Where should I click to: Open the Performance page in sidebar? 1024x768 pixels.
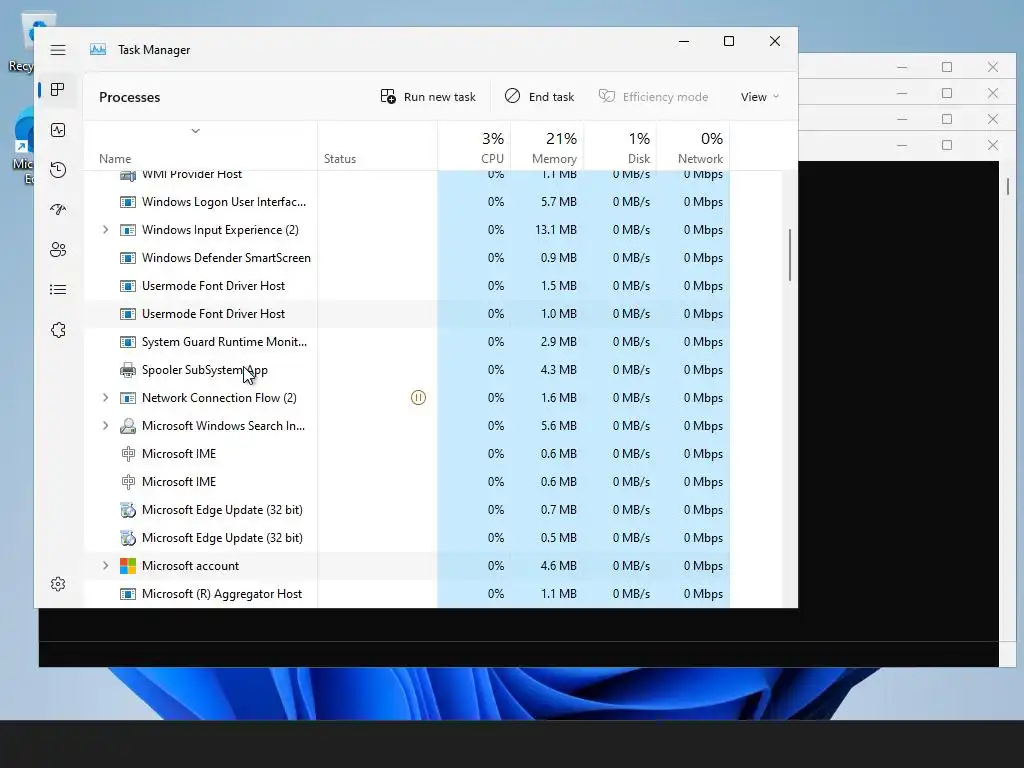58,130
